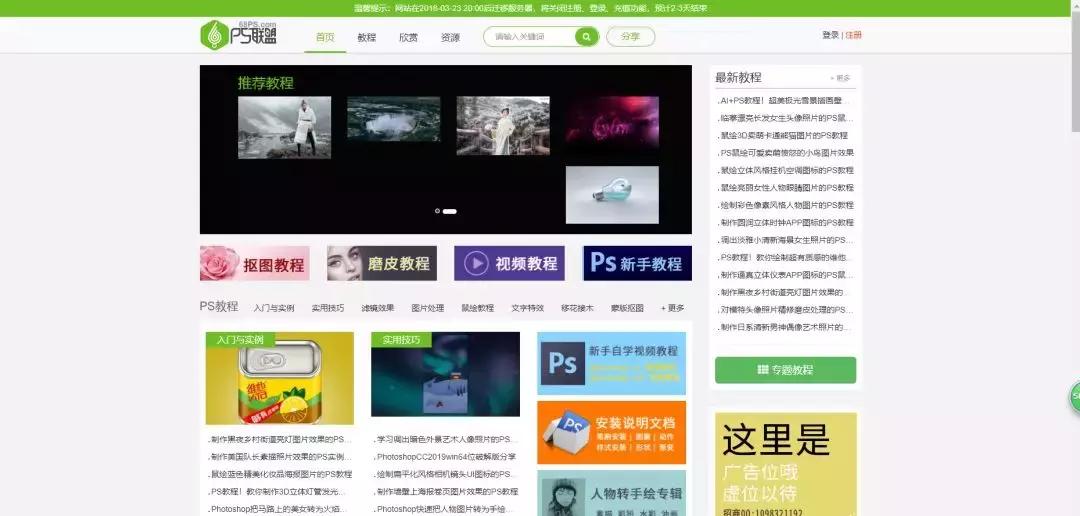Select the 文字特效 category link
This screenshot has height=516, width=1080.
click(x=528, y=308)
